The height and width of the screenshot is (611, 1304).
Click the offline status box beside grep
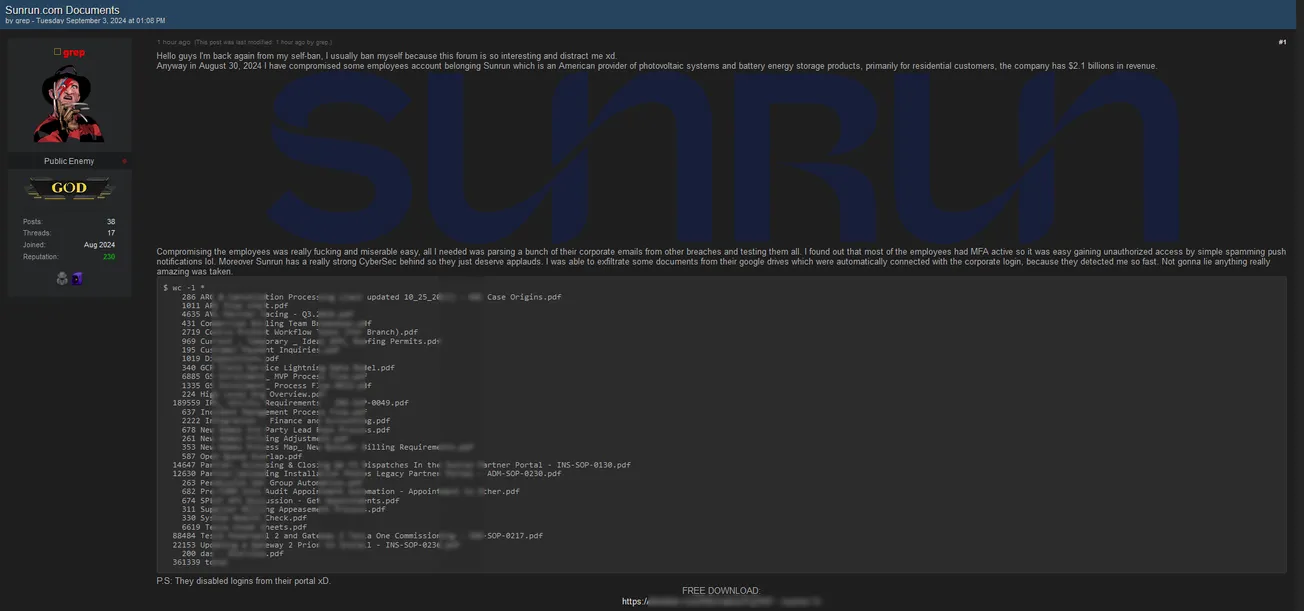click(57, 52)
